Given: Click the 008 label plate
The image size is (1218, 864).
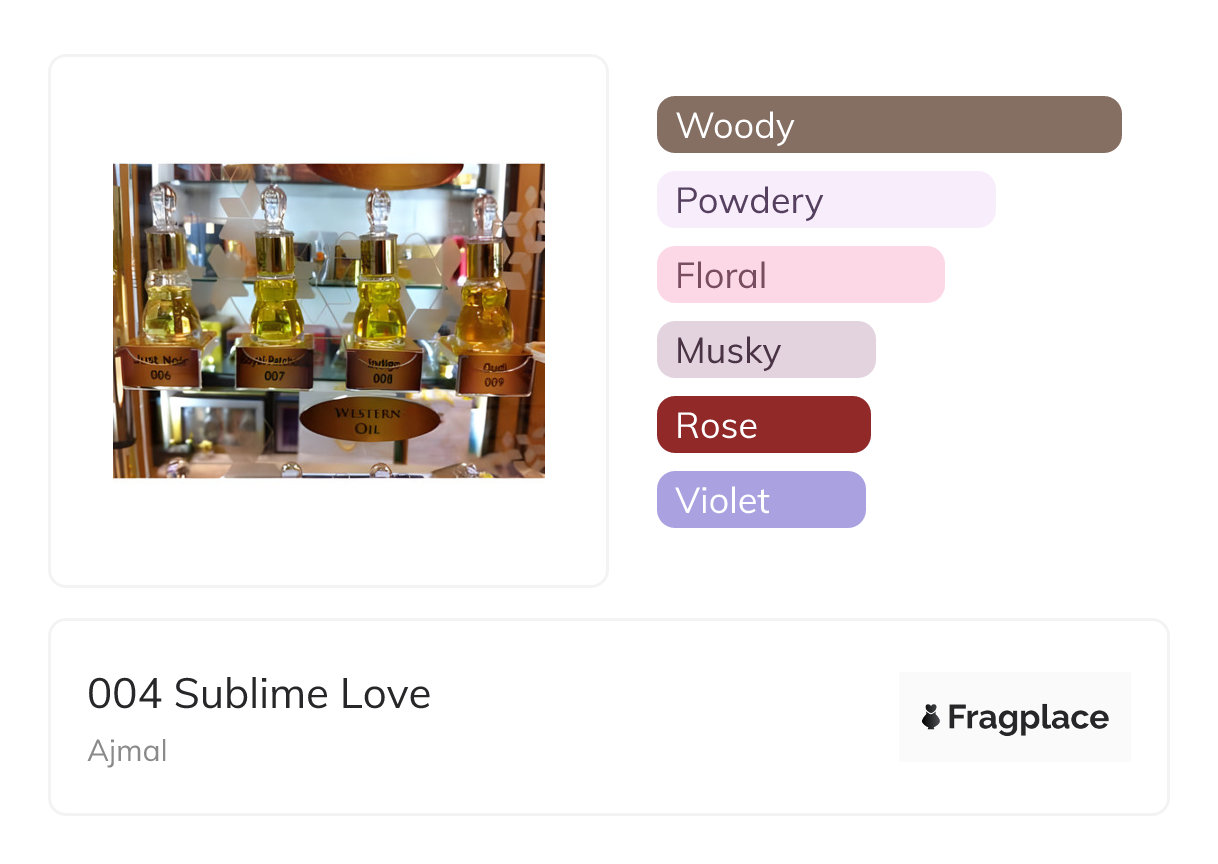Looking at the screenshot, I should tap(383, 372).
